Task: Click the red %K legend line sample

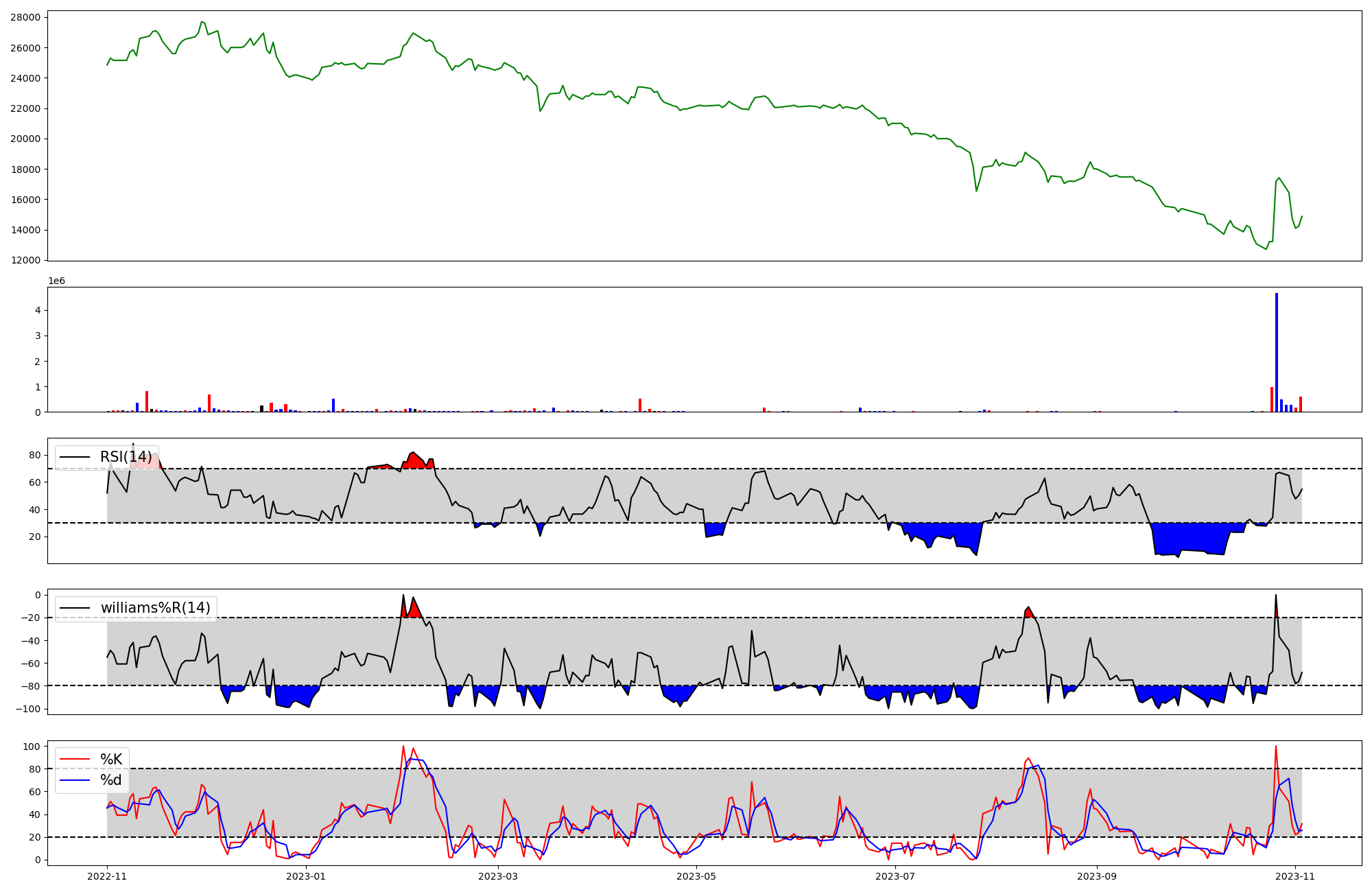Action: pyautogui.click(x=75, y=759)
